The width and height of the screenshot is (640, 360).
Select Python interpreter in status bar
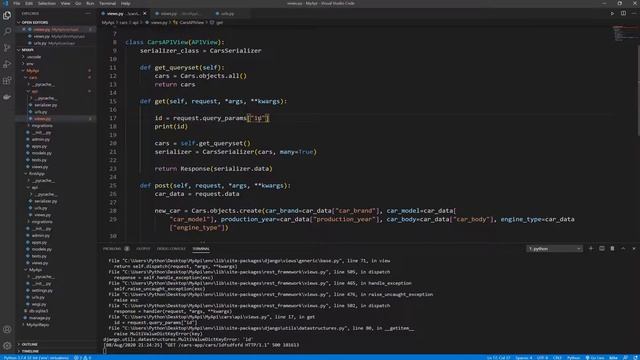point(36,358)
